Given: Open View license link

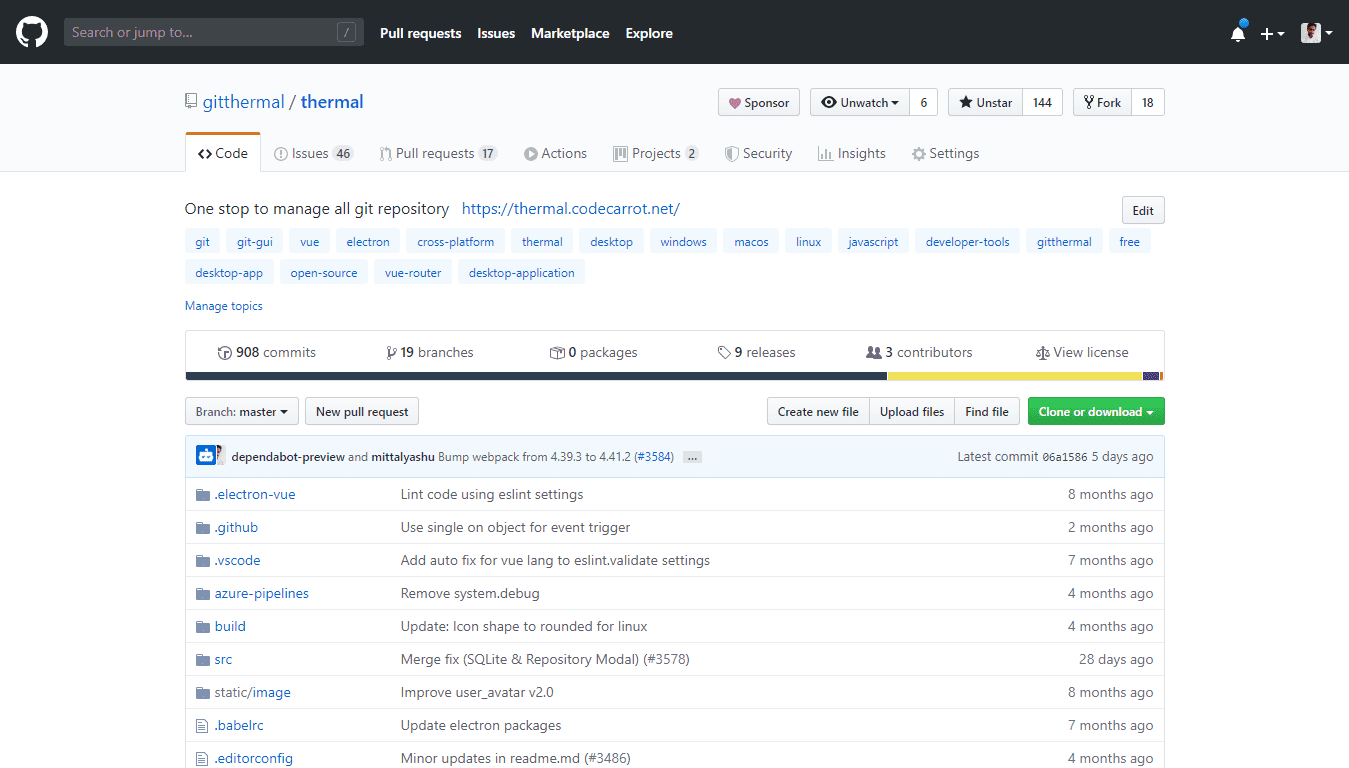Looking at the screenshot, I should (x=1082, y=352).
